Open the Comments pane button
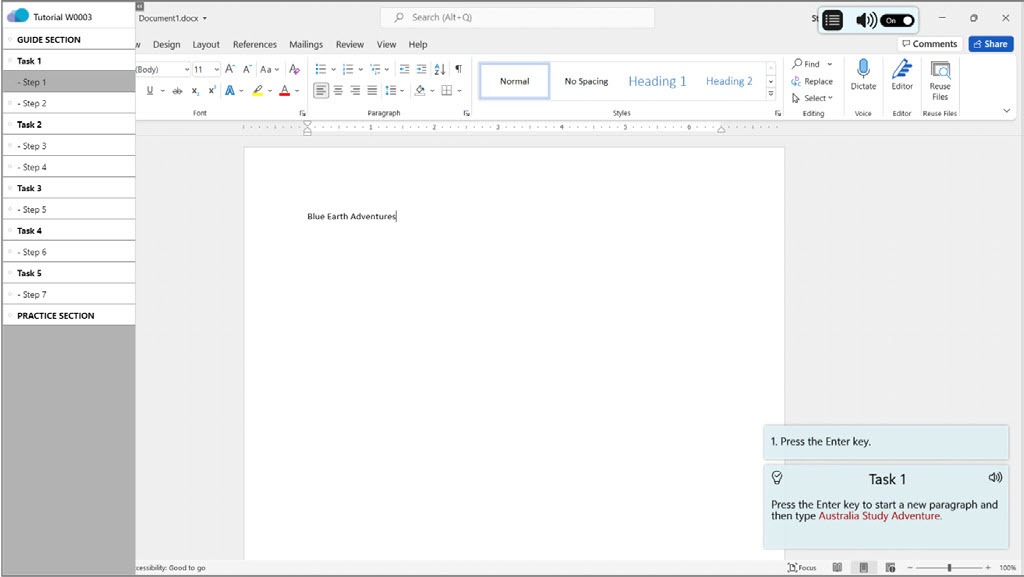 pos(928,44)
